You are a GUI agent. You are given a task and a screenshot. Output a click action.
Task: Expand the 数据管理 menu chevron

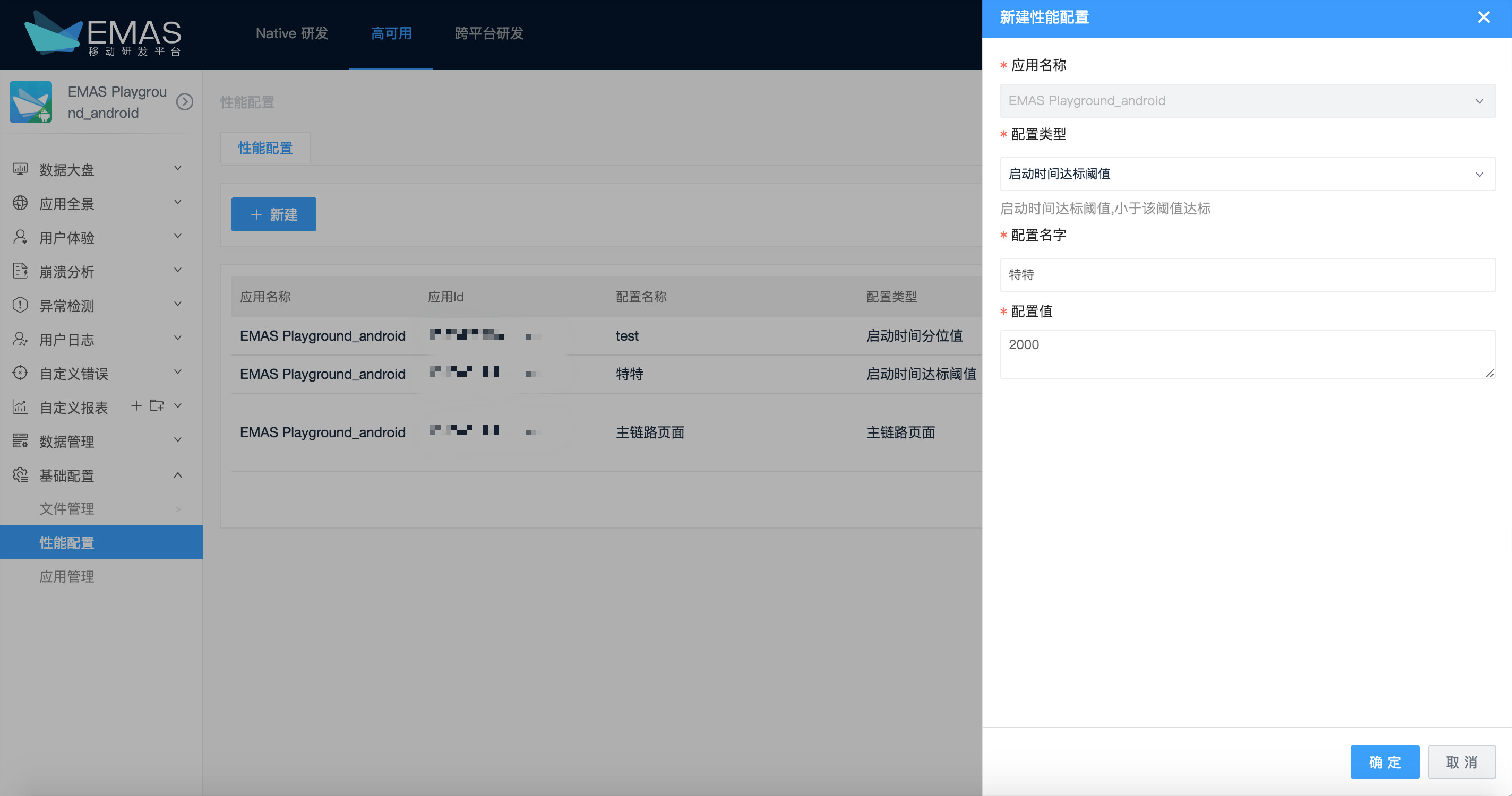point(178,440)
